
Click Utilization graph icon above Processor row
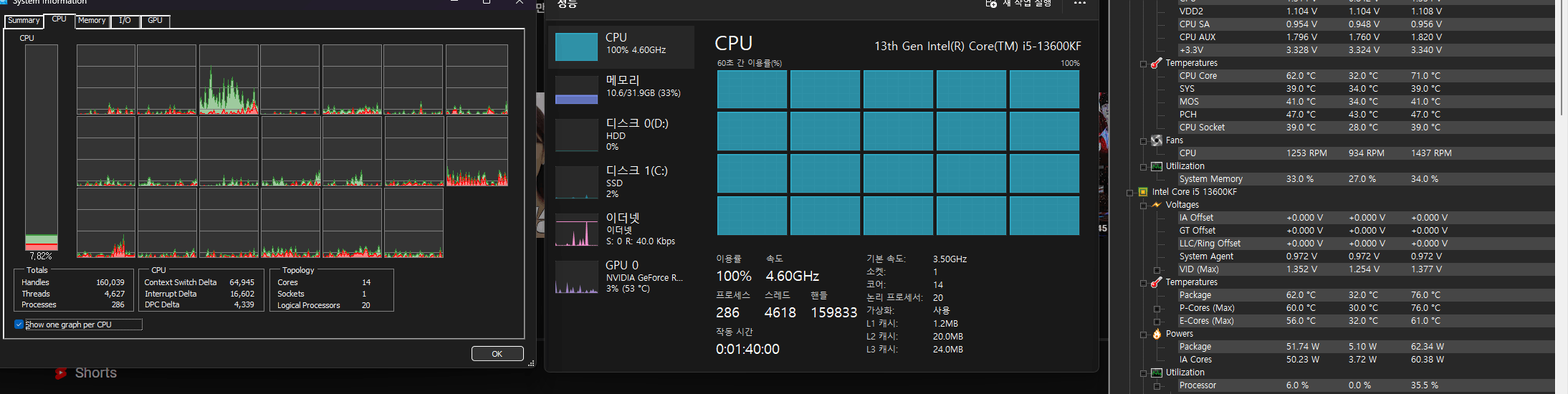point(1156,373)
